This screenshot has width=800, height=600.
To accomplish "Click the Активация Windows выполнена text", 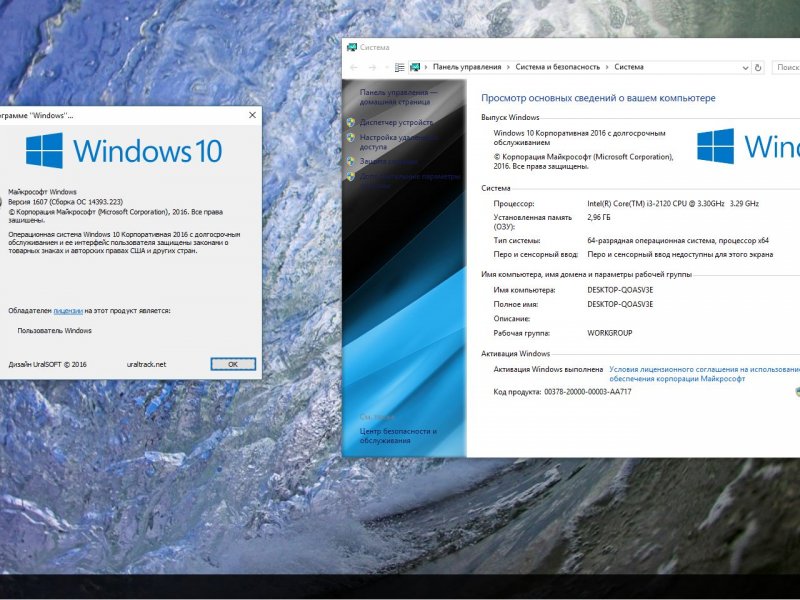I will 548,369.
